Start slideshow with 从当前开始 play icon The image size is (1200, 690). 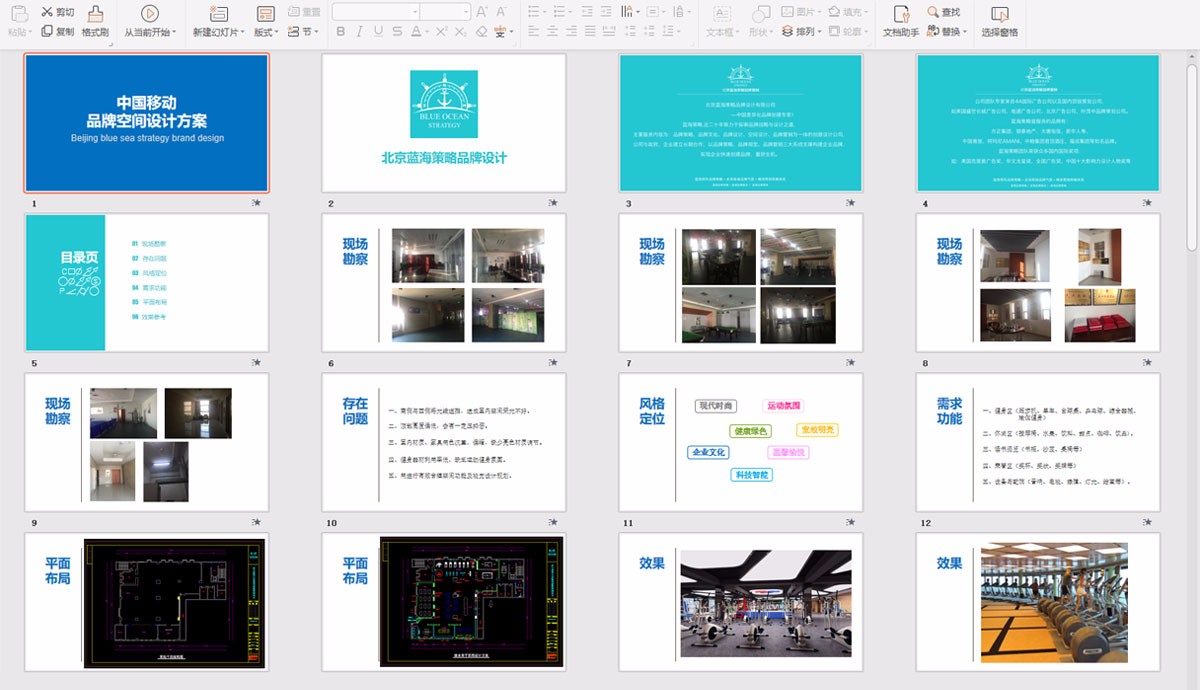point(149,13)
